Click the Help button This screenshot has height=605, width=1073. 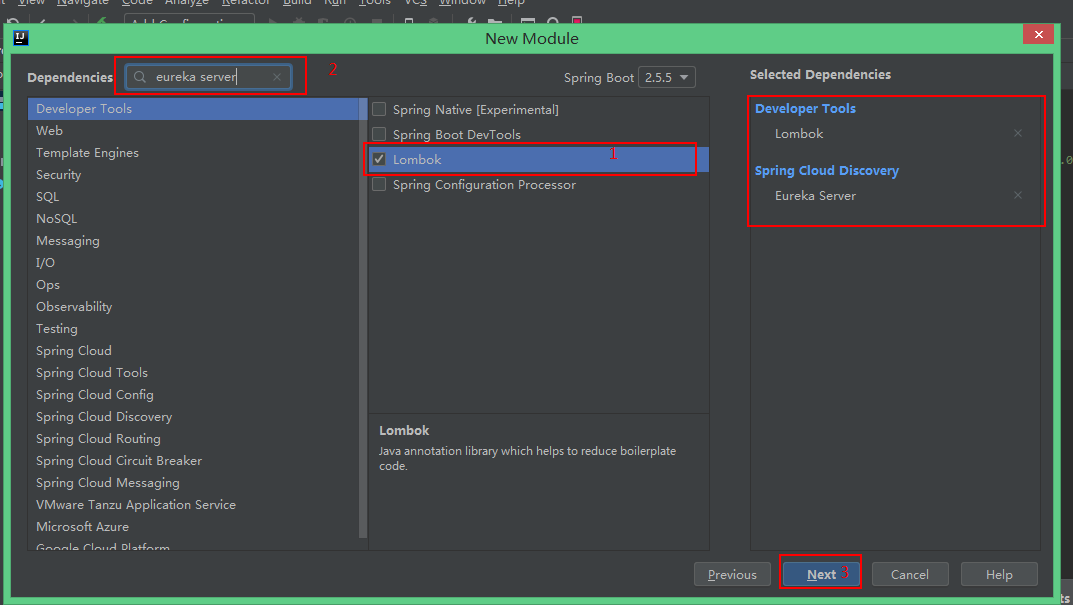coord(999,574)
